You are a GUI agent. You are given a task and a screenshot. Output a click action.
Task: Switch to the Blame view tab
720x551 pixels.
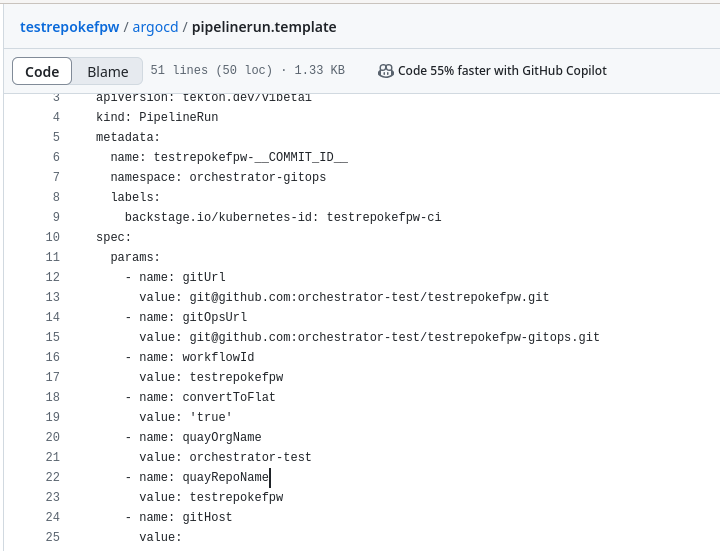coord(108,71)
